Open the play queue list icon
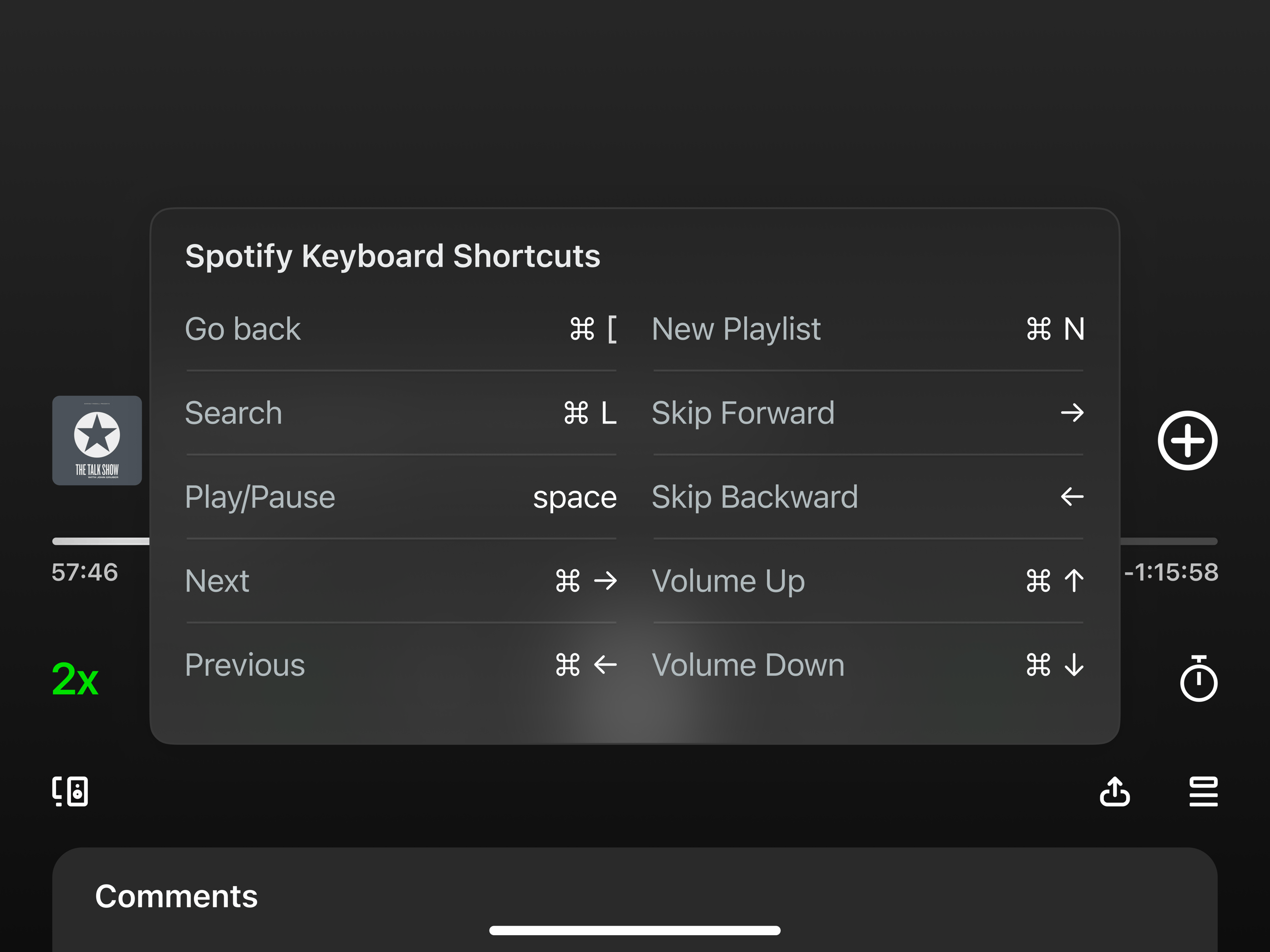The height and width of the screenshot is (952, 1270). [x=1204, y=791]
